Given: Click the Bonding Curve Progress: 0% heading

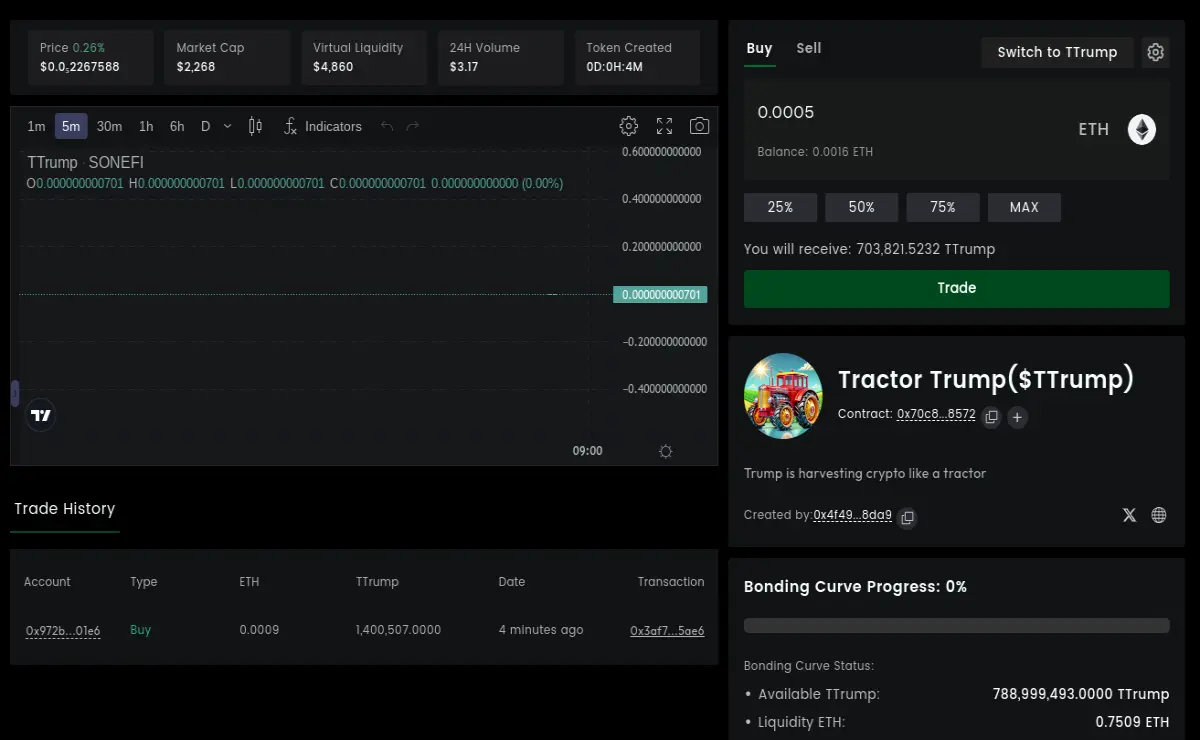Looking at the screenshot, I should point(855,587).
